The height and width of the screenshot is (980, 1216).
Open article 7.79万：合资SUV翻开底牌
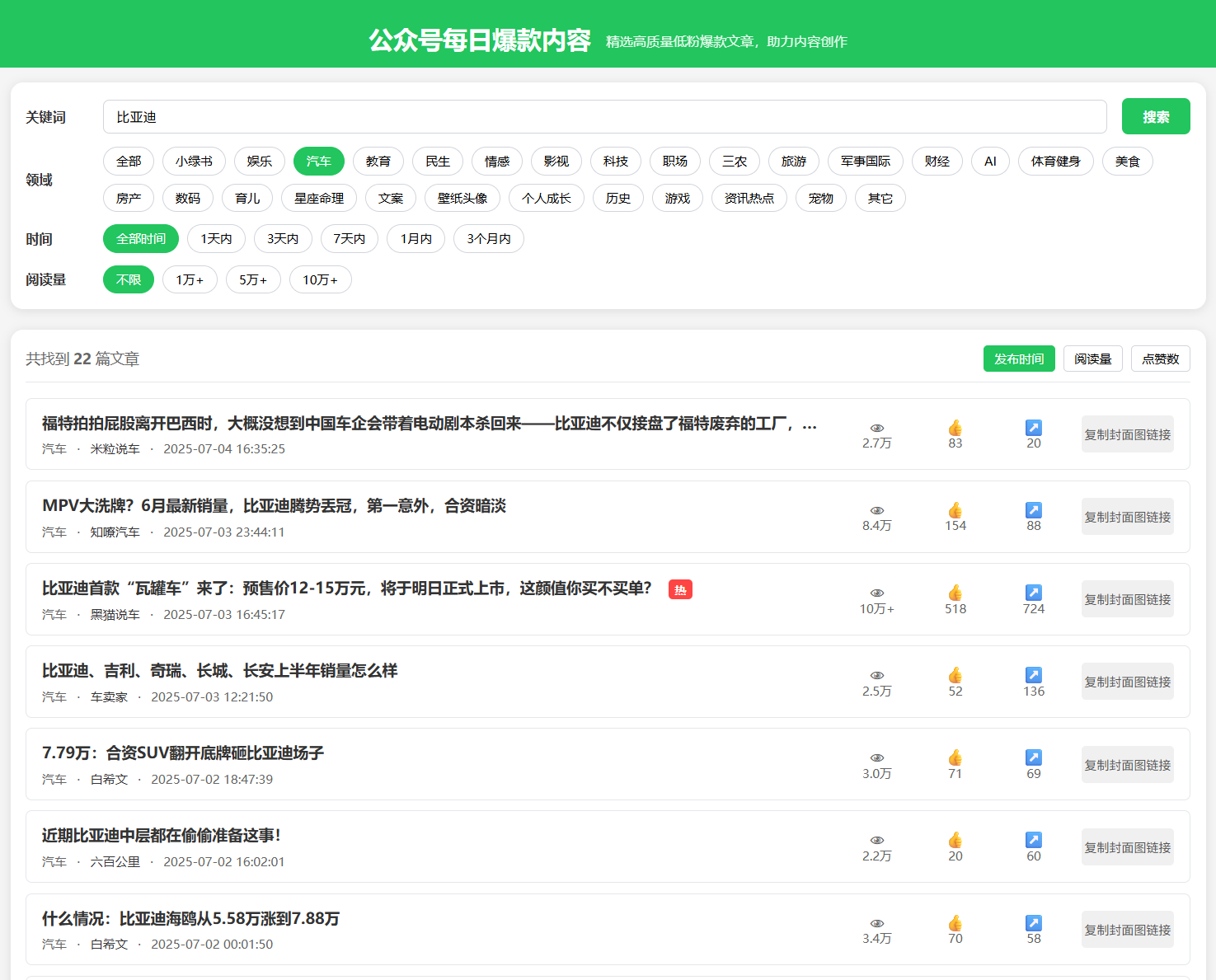pyautogui.click(x=183, y=753)
